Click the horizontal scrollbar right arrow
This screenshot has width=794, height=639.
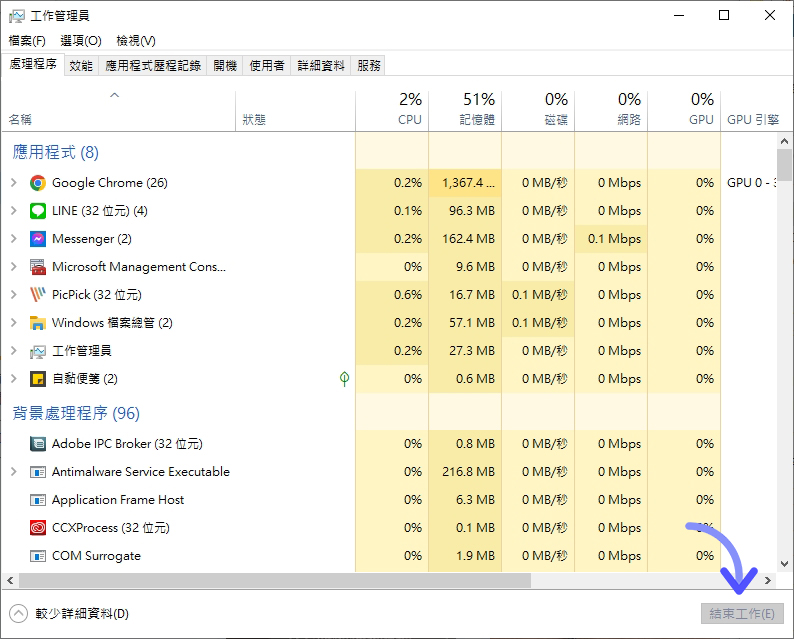pos(768,581)
